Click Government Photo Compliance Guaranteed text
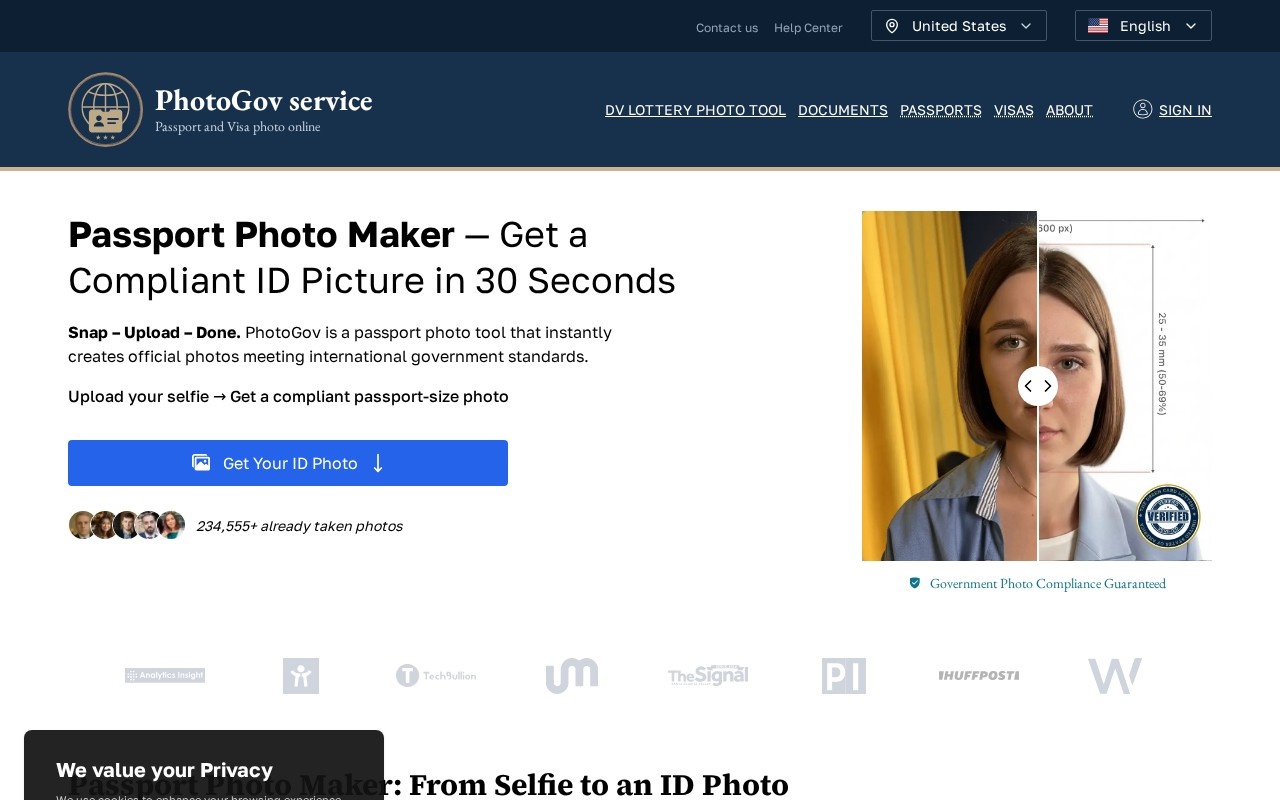The image size is (1280, 800). click(1048, 583)
